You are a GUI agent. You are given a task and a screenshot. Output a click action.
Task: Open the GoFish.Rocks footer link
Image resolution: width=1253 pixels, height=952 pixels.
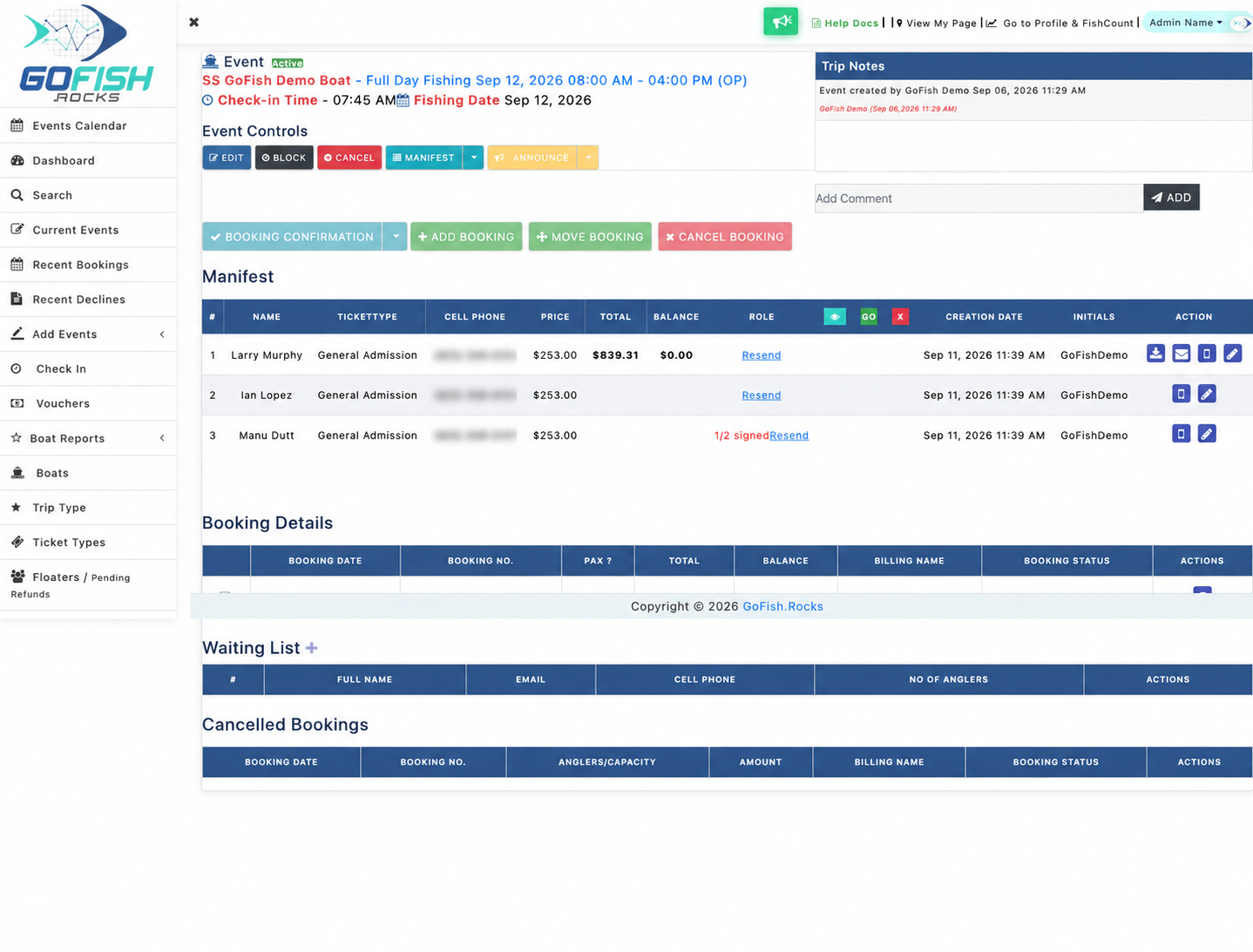pyautogui.click(x=782, y=606)
